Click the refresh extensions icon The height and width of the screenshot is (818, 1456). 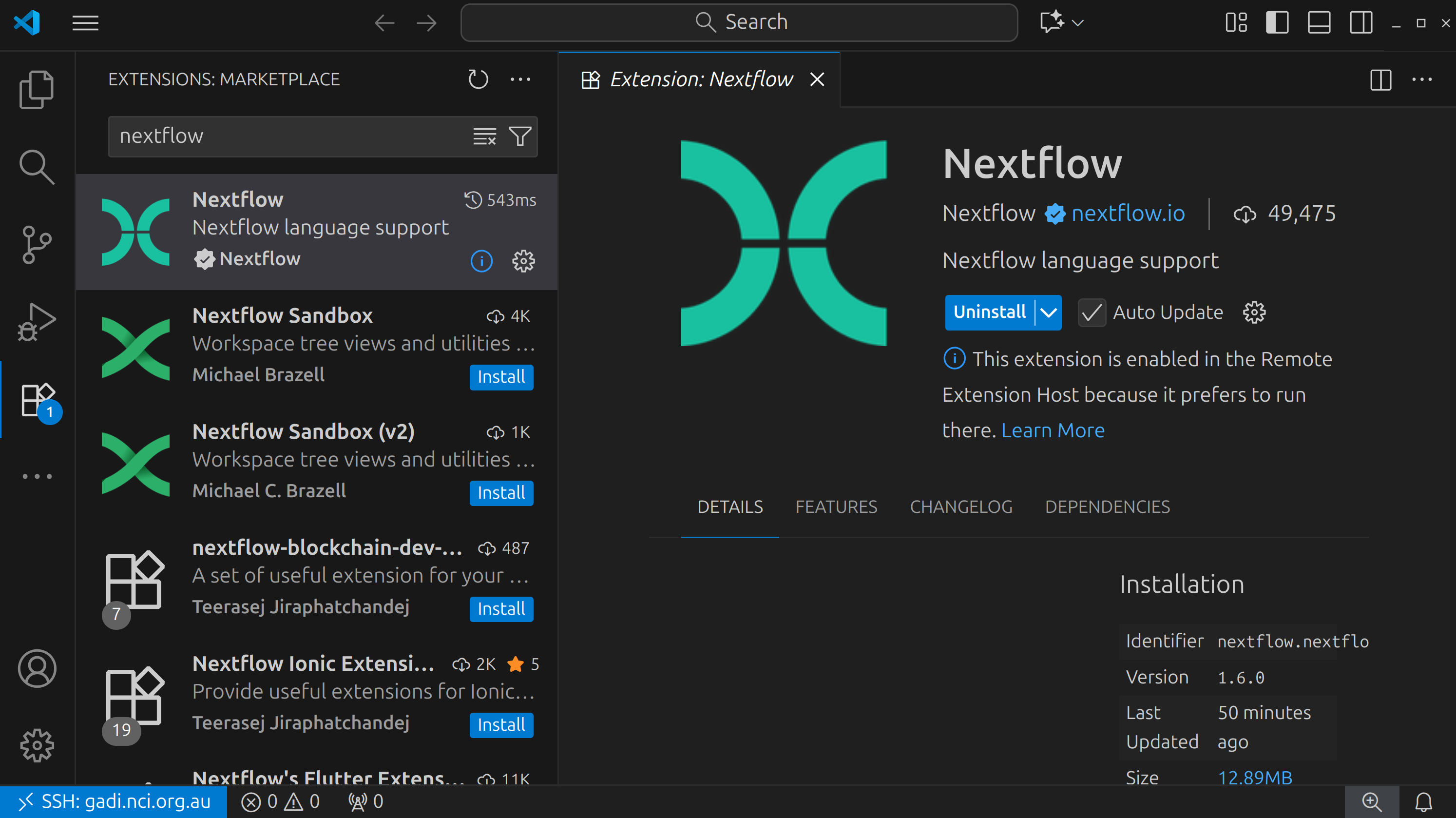point(478,79)
